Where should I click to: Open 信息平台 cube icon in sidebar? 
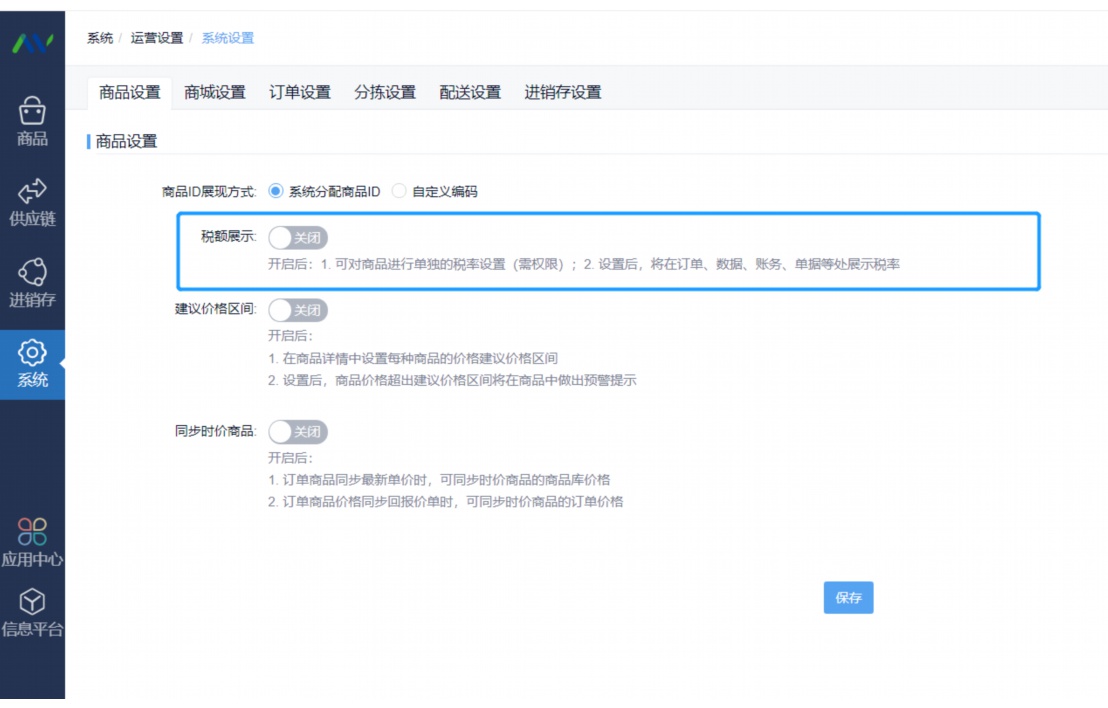pos(33,602)
